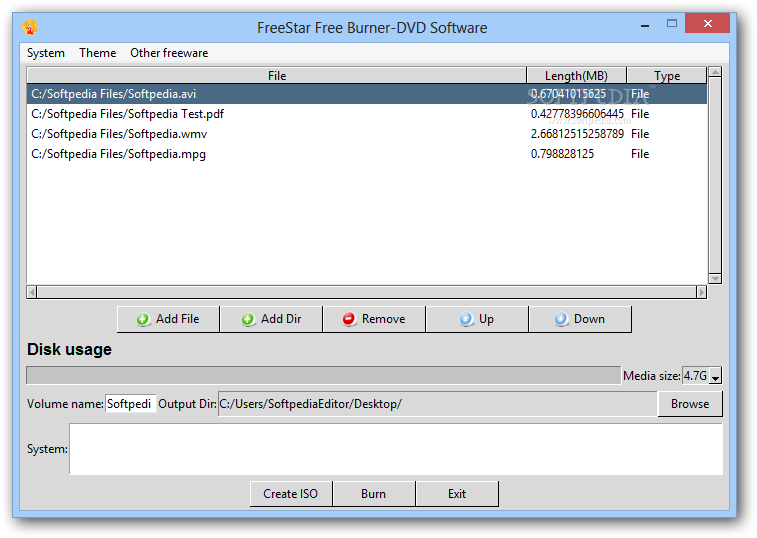The height and width of the screenshot is (538, 757).
Task: Open the System menu
Action: pyautogui.click(x=45, y=53)
